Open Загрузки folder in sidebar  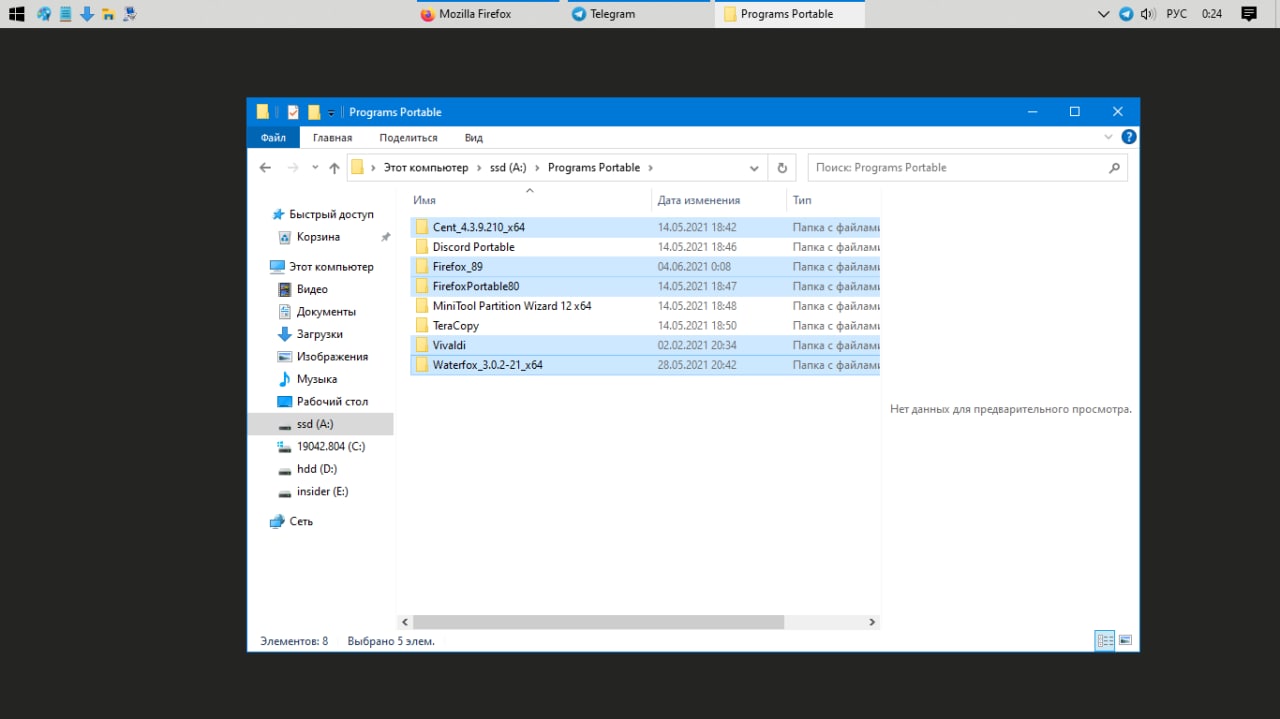[310, 334]
